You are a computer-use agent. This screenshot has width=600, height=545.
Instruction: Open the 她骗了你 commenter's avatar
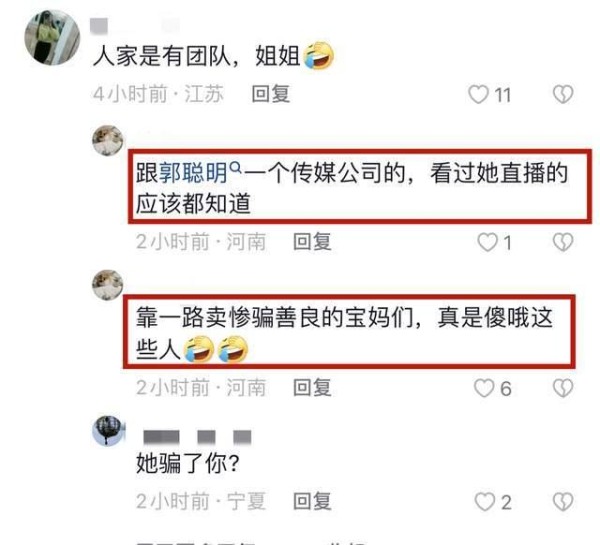point(109,430)
